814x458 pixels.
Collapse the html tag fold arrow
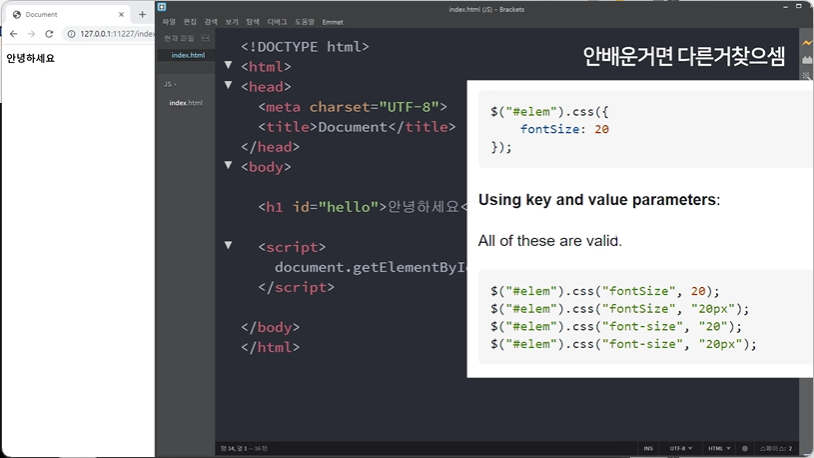point(228,65)
